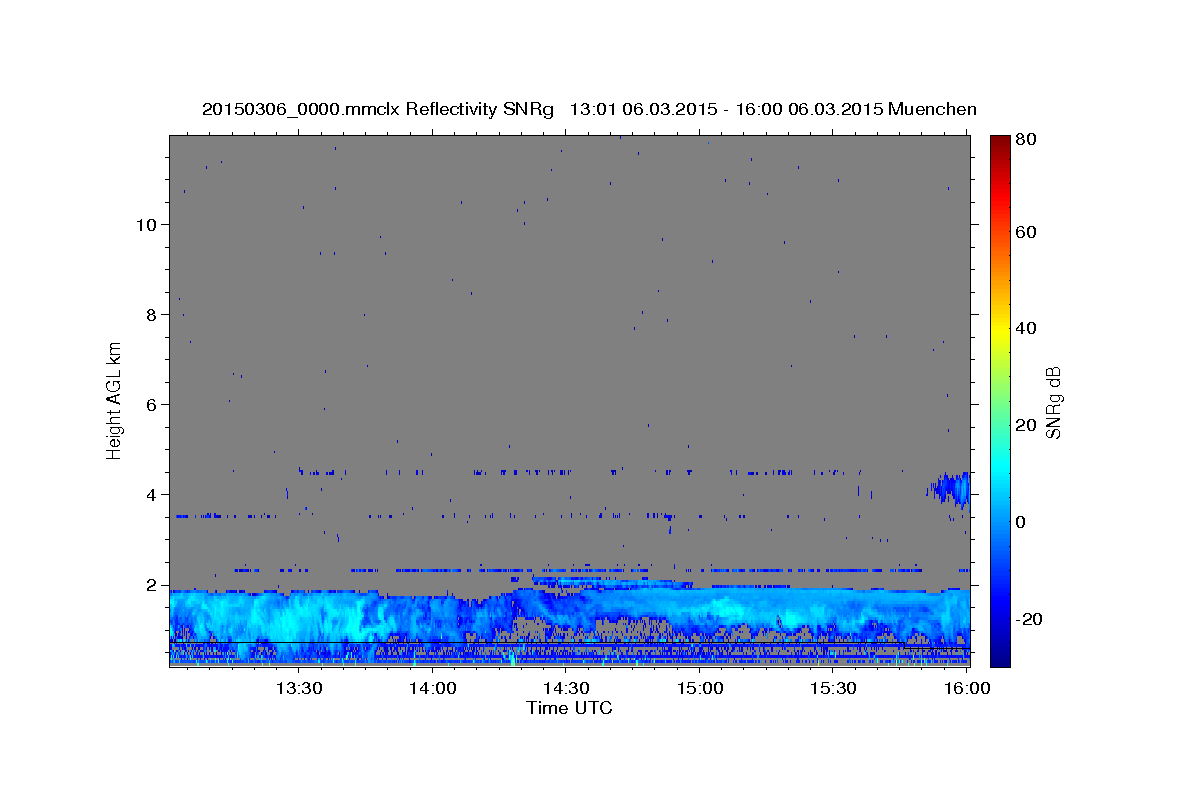Click the 14:00 time tick label
Viewport: 1200px width, 800px height.
click(x=432, y=688)
